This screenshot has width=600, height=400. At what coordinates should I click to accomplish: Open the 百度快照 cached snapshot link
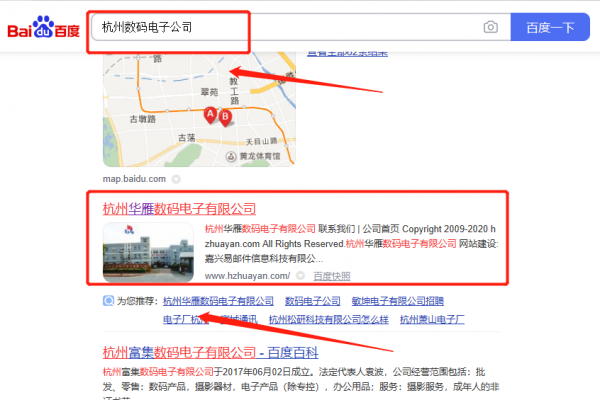tap(332, 276)
